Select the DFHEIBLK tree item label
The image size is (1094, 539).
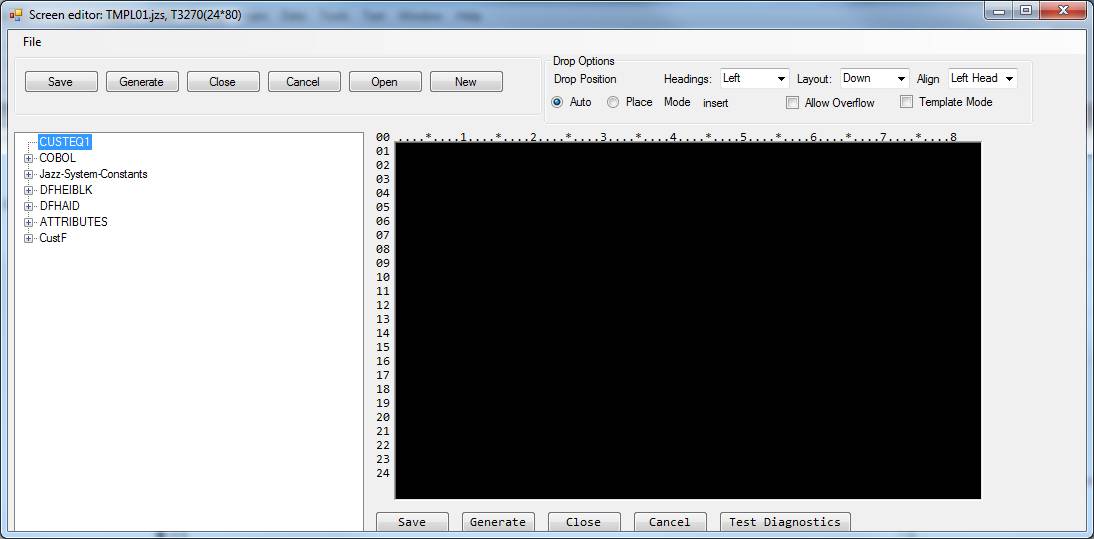(x=66, y=190)
